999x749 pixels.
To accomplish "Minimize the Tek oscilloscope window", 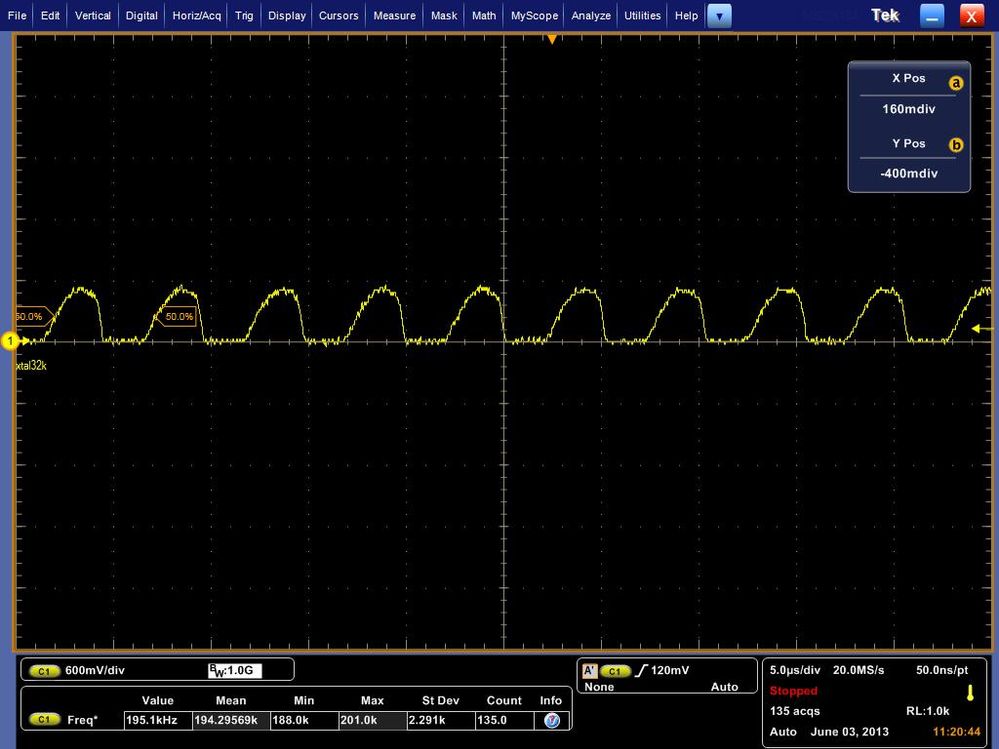I will (931, 17).
